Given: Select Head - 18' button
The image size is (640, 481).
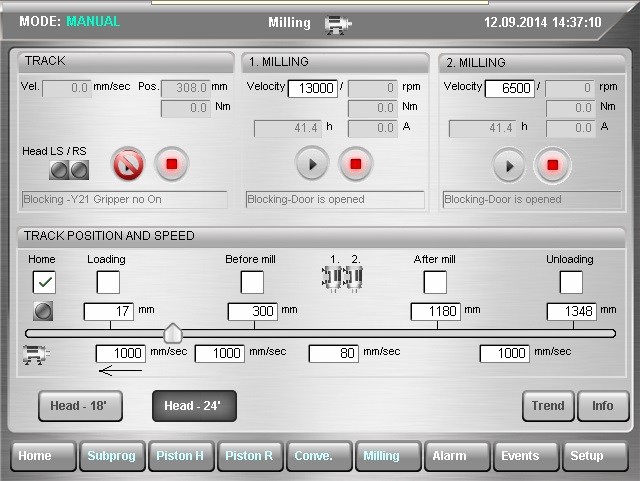Looking at the screenshot, I should click(80, 406).
